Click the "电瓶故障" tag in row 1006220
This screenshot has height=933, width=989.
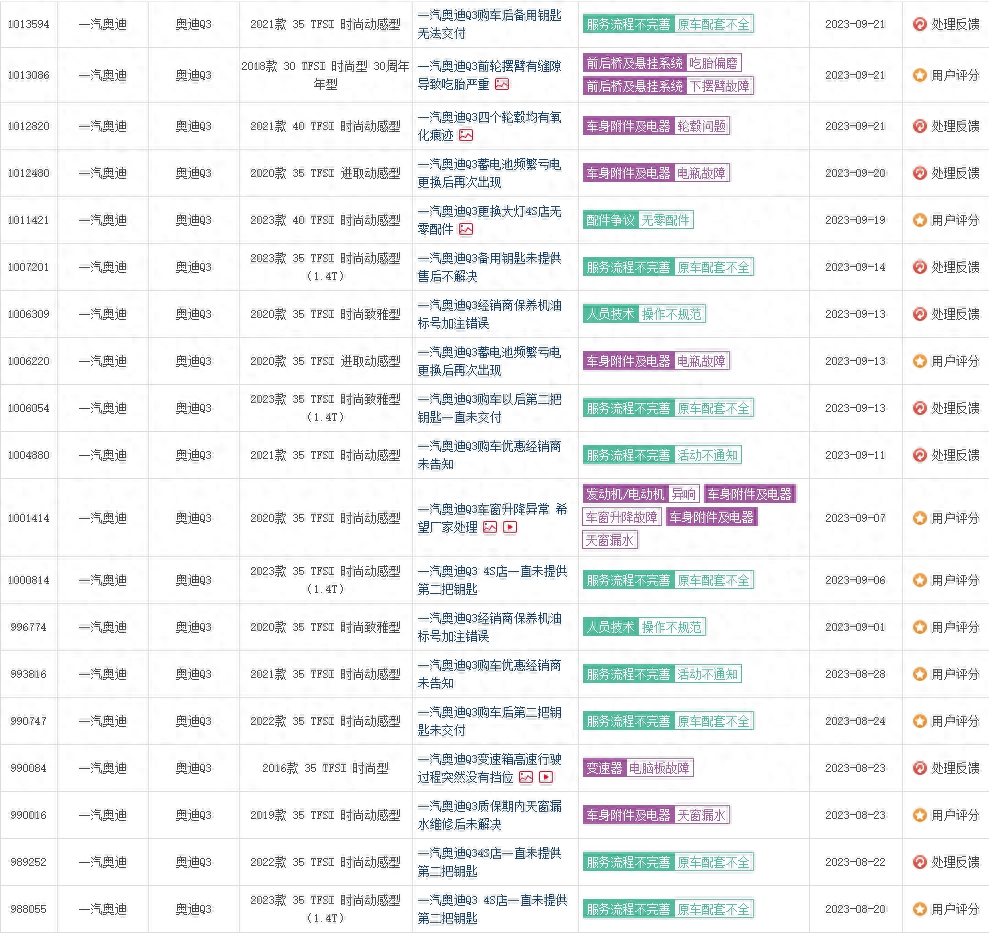(701, 361)
